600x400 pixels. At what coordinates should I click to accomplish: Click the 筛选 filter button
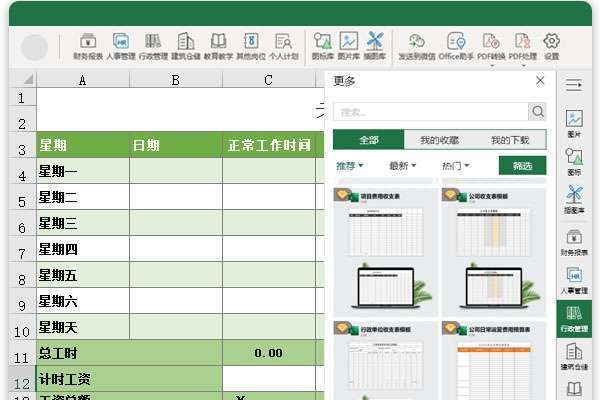tap(522, 166)
